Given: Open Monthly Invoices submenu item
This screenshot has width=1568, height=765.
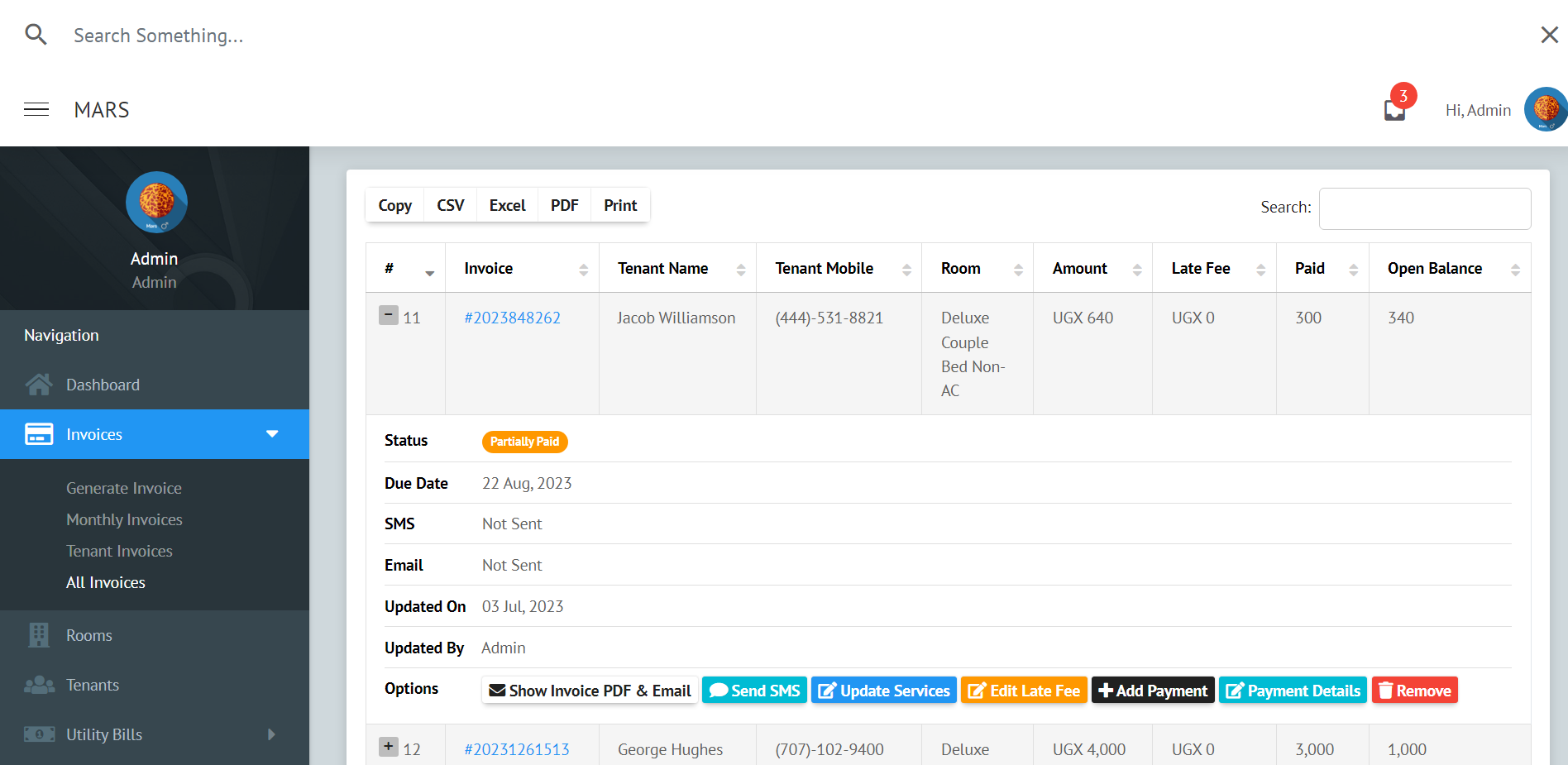Looking at the screenshot, I should click(x=124, y=519).
